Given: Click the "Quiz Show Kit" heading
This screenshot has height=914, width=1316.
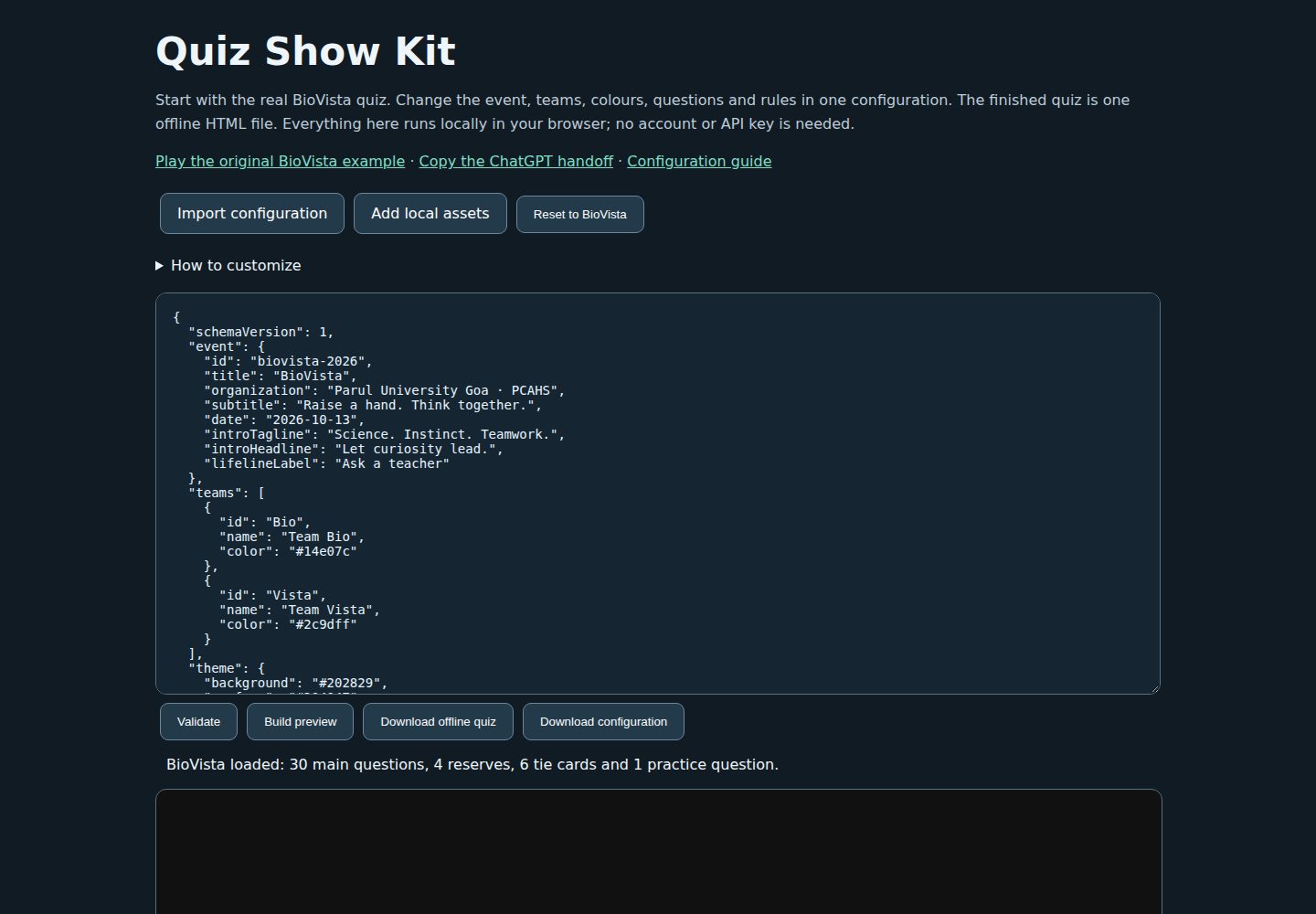Looking at the screenshot, I should tap(305, 51).
